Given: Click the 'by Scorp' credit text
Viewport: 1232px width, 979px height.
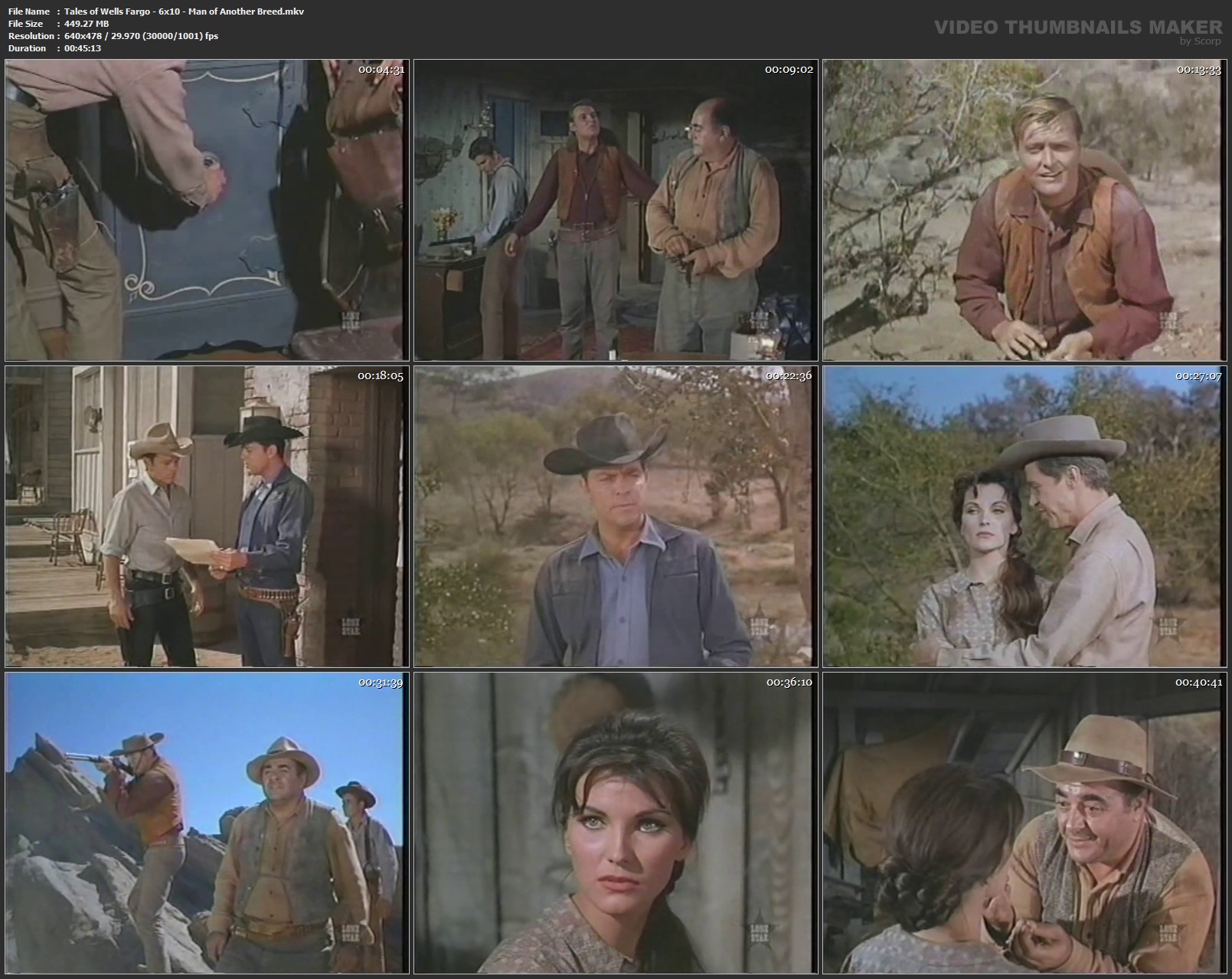Looking at the screenshot, I should click(1201, 41).
